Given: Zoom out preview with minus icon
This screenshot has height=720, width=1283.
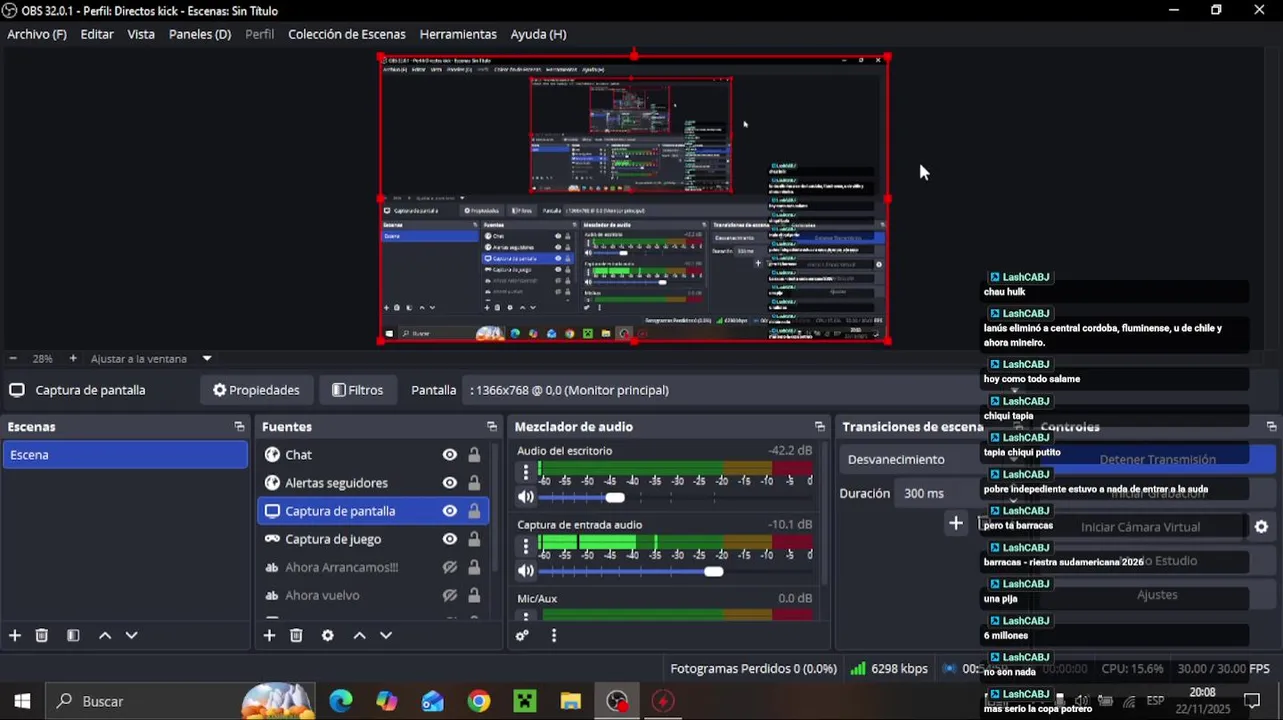Looking at the screenshot, I should (13, 358).
